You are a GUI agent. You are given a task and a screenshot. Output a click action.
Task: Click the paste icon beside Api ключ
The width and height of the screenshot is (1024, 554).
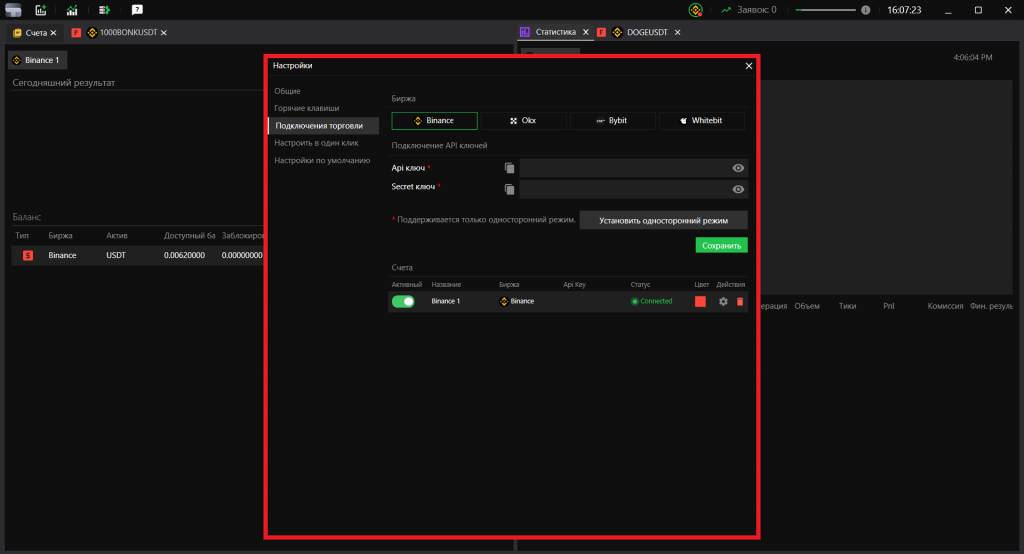(509, 168)
